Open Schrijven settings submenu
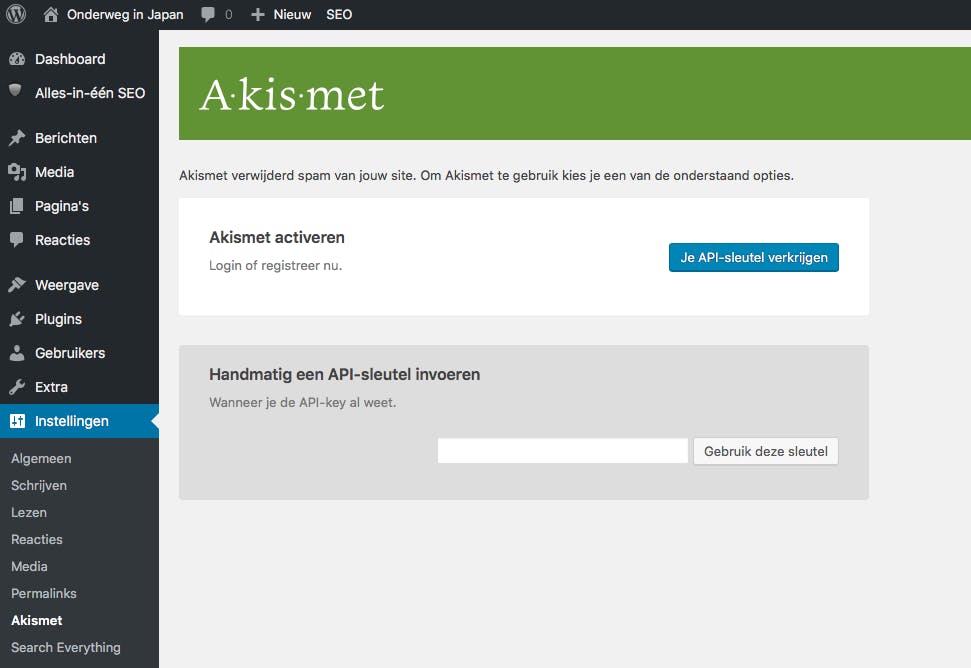Screen dimensions: 971x668 (x=39, y=485)
